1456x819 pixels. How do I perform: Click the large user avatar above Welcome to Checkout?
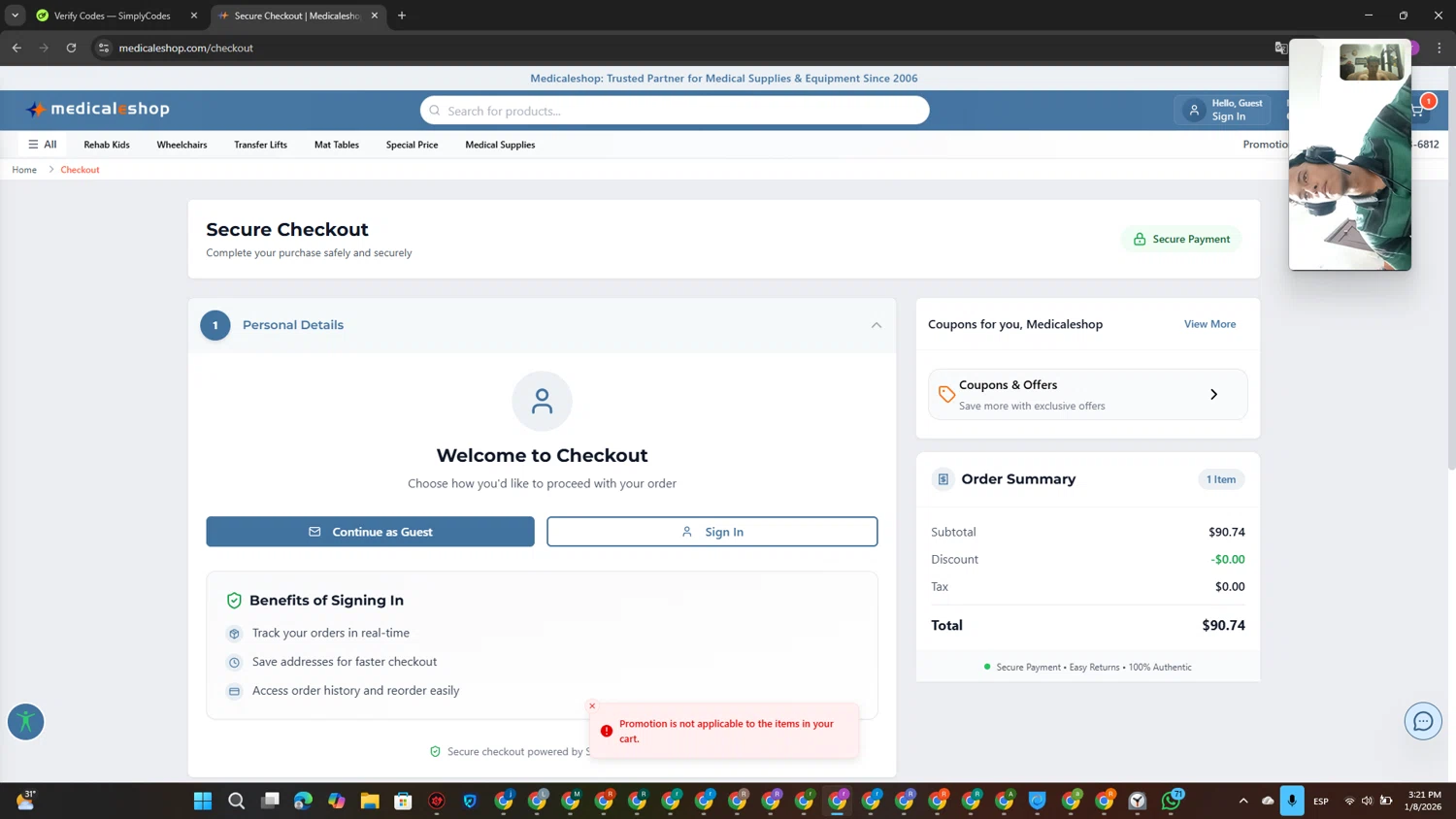(x=542, y=401)
